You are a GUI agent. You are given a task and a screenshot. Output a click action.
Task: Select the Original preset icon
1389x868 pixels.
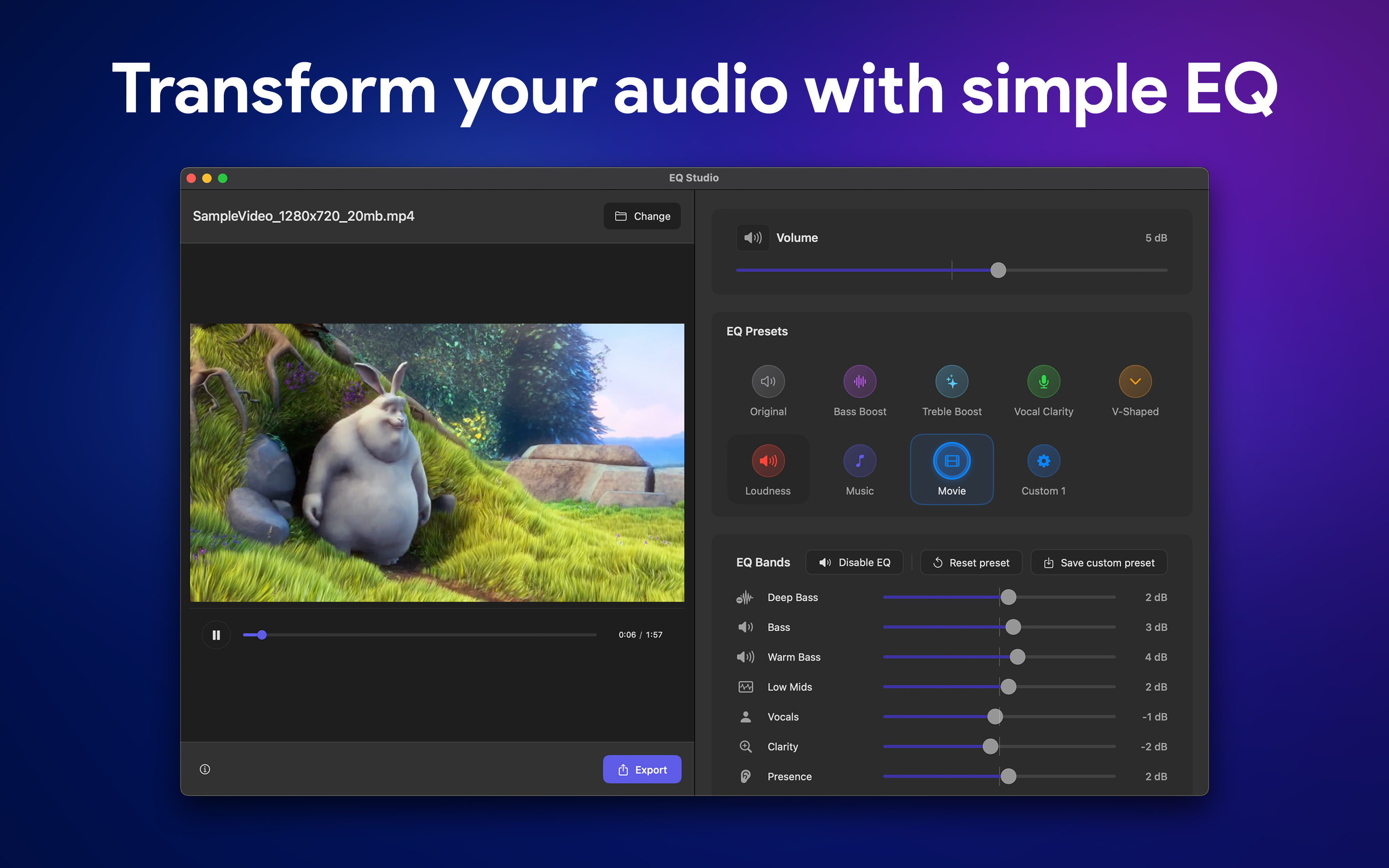[x=768, y=381]
